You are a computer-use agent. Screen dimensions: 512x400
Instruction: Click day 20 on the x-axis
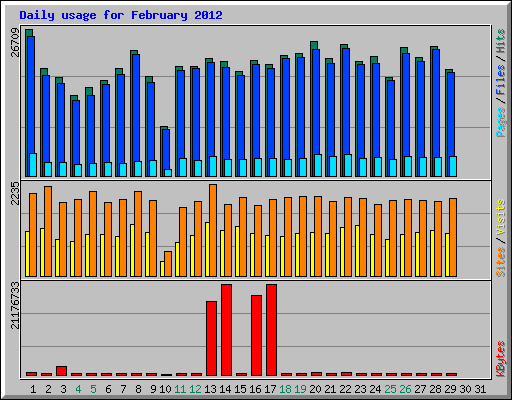pos(315,389)
